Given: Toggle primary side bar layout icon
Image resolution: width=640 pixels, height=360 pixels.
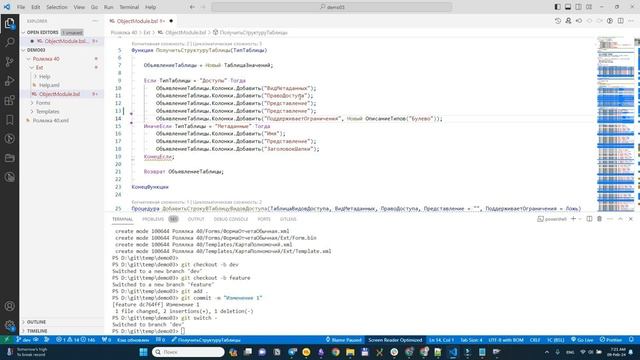Looking at the screenshot, I should [558, 7].
